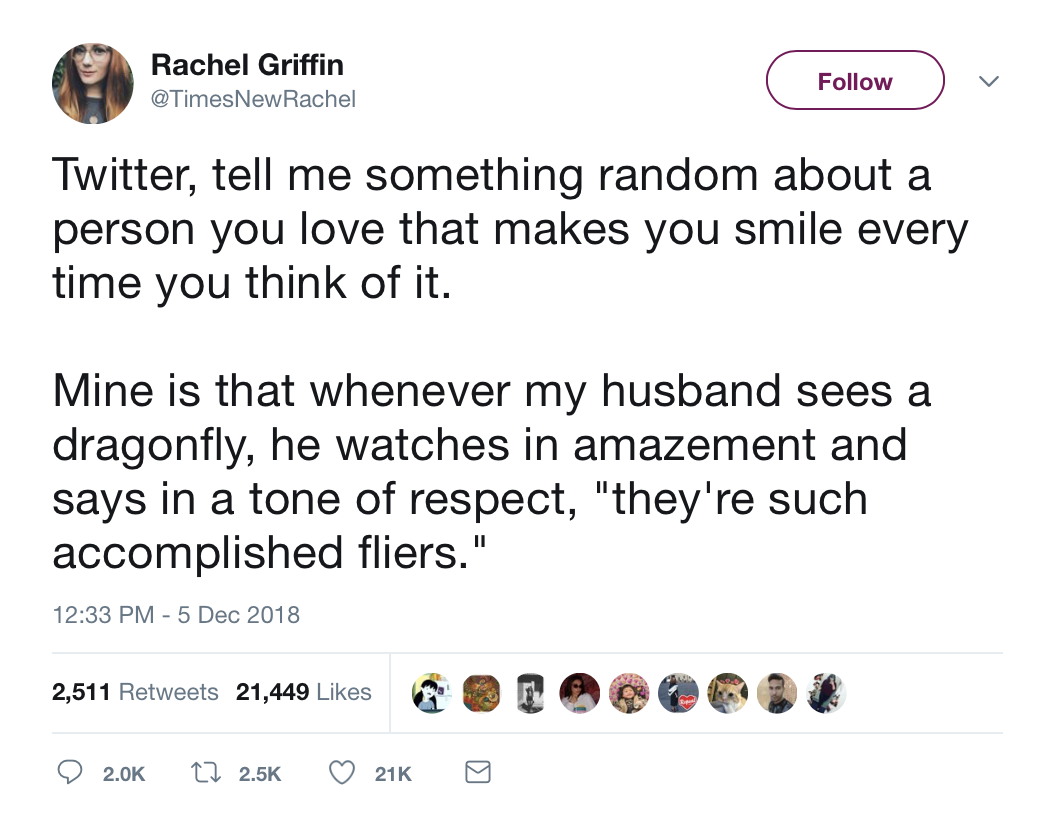Image resolution: width=1058 pixels, height=828 pixels.
Task: Expand the tweet options chevron menu
Action: [x=988, y=81]
